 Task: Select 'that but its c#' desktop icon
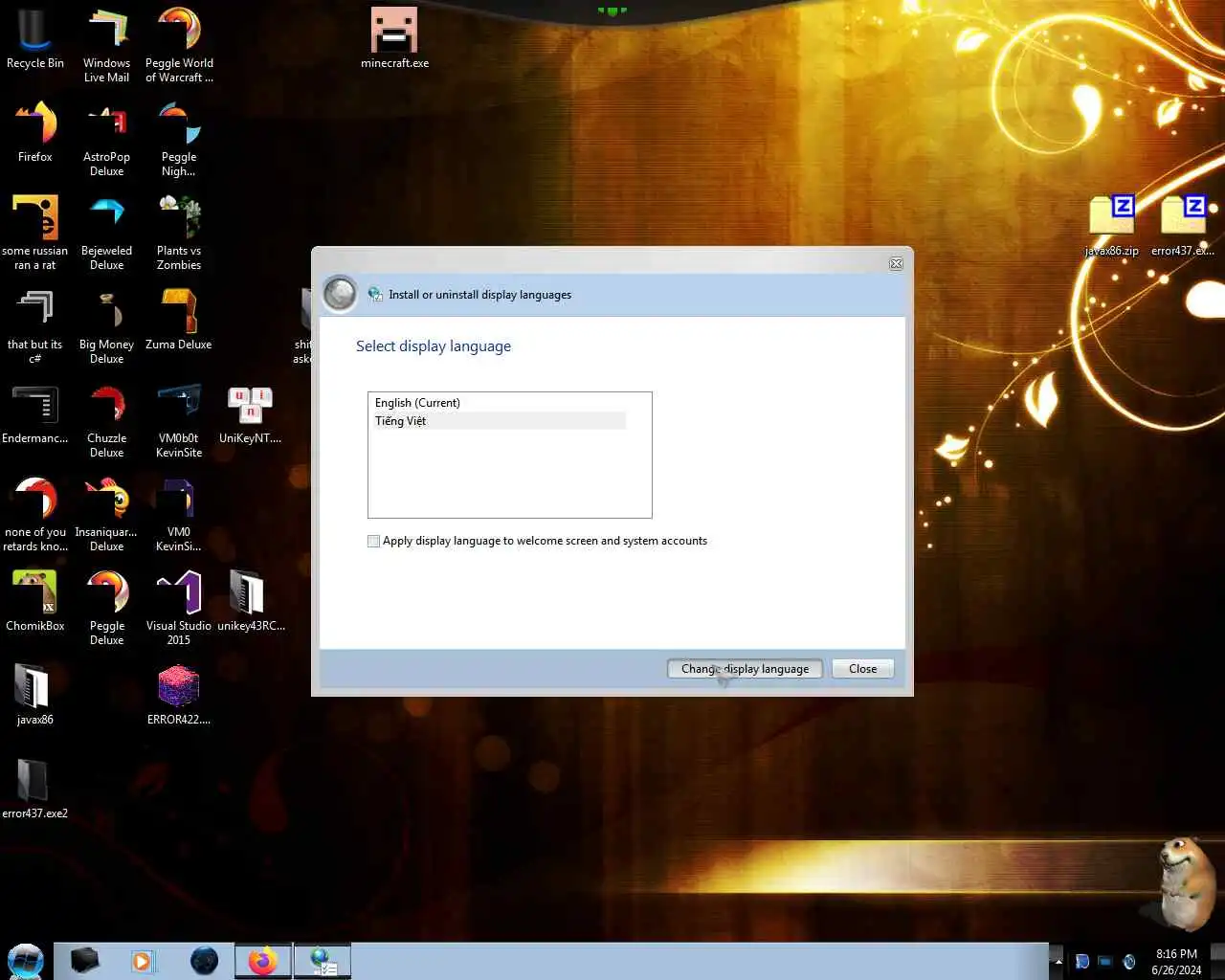click(x=35, y=327)
